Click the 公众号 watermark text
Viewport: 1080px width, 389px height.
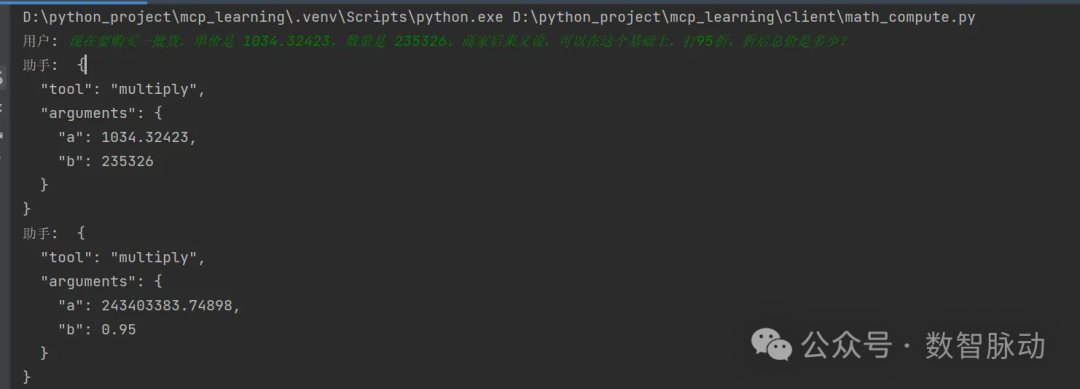tap(847, 345)
